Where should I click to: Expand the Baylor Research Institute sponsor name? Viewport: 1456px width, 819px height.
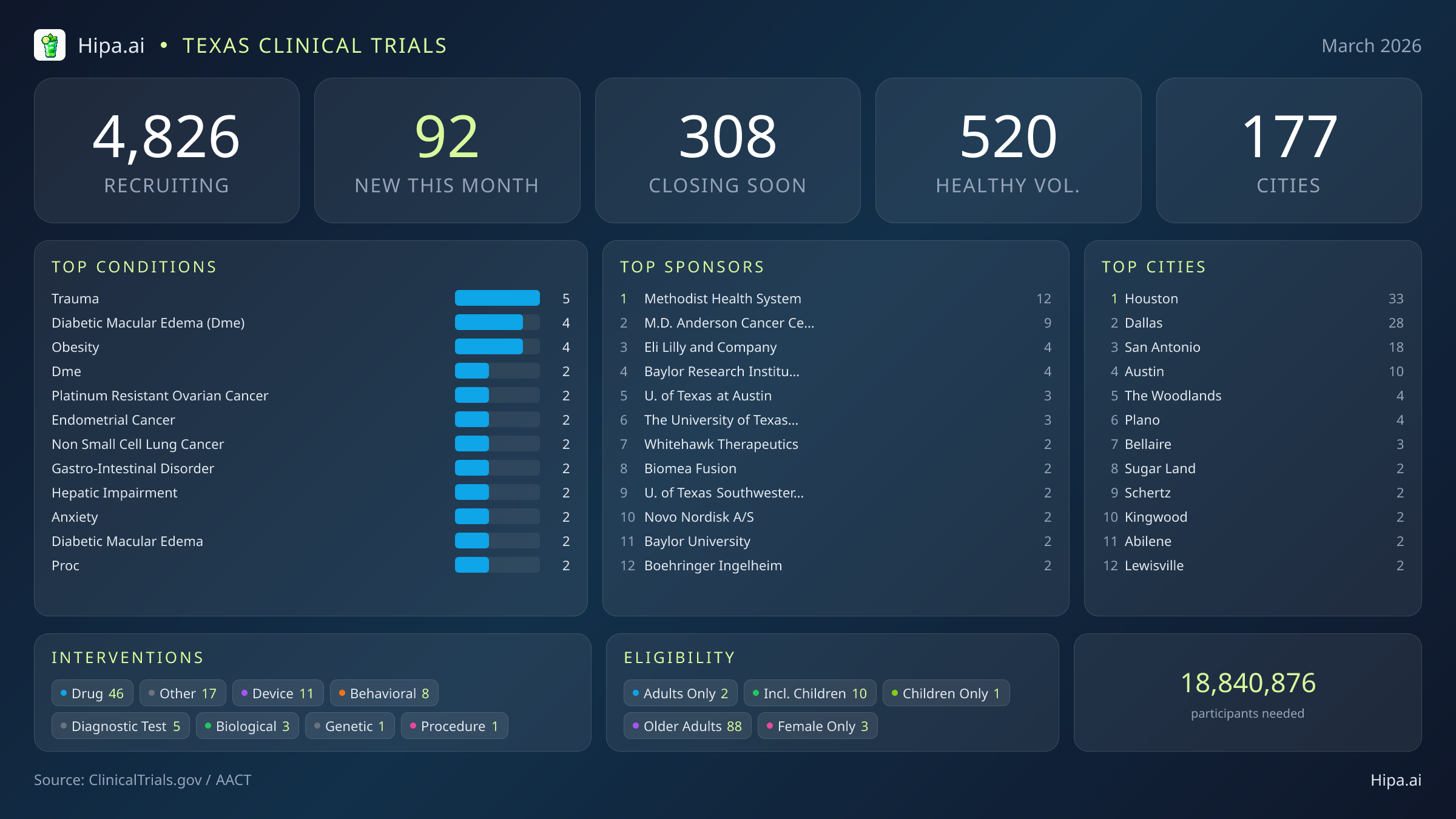(722, 371)
